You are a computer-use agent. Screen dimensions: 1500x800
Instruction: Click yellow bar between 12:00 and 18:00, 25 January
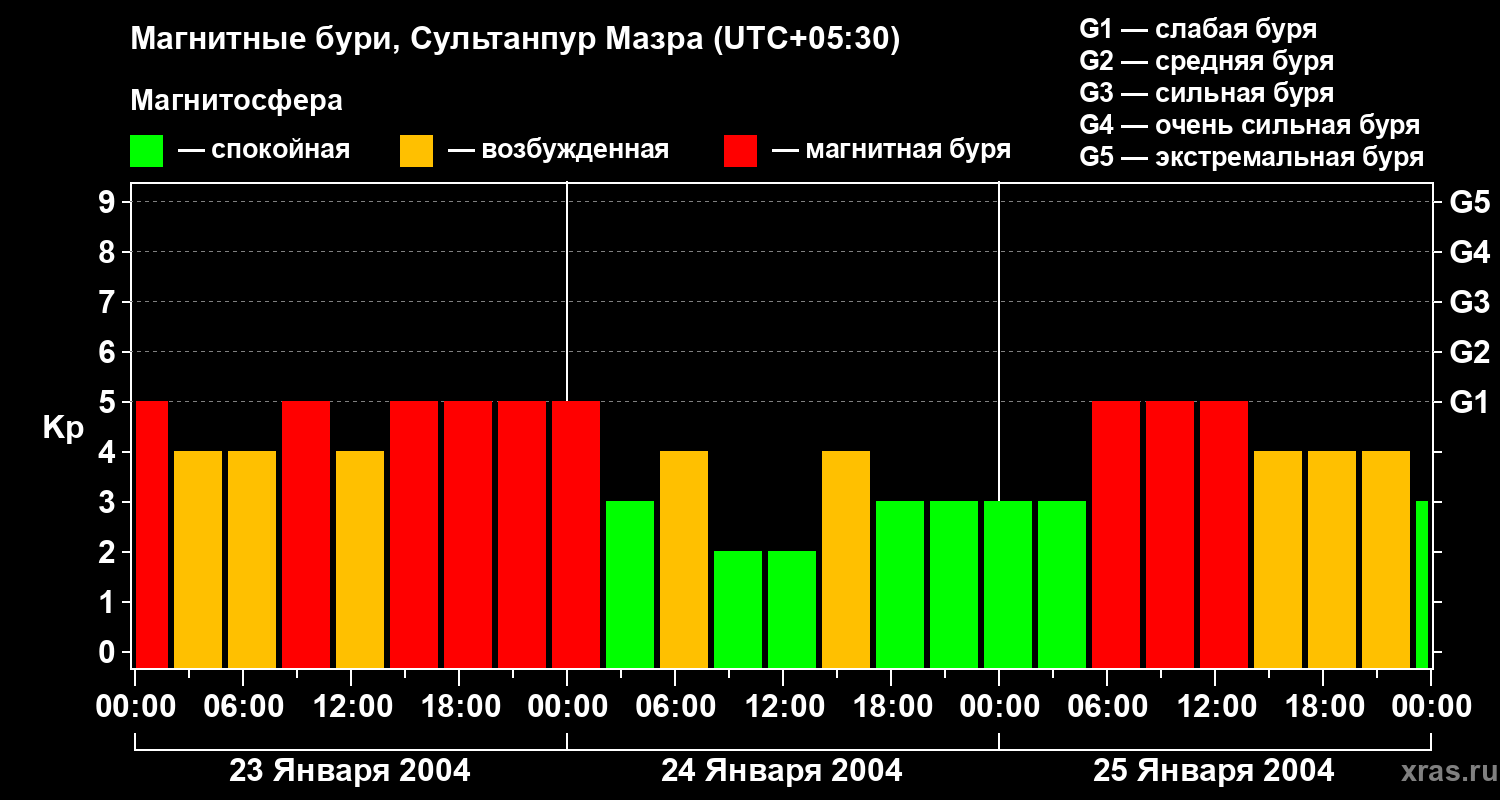point(1278,559)
